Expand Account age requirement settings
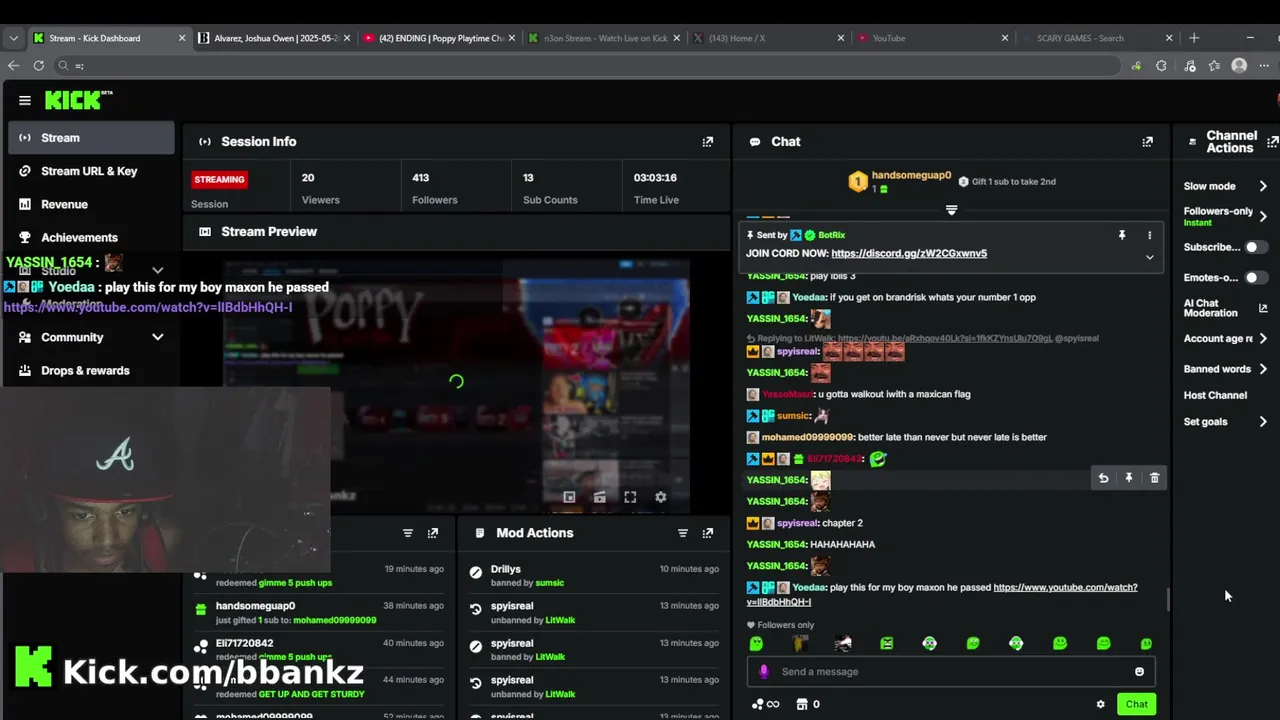This screenshot has width=1280, height=720. (1263, 339)
